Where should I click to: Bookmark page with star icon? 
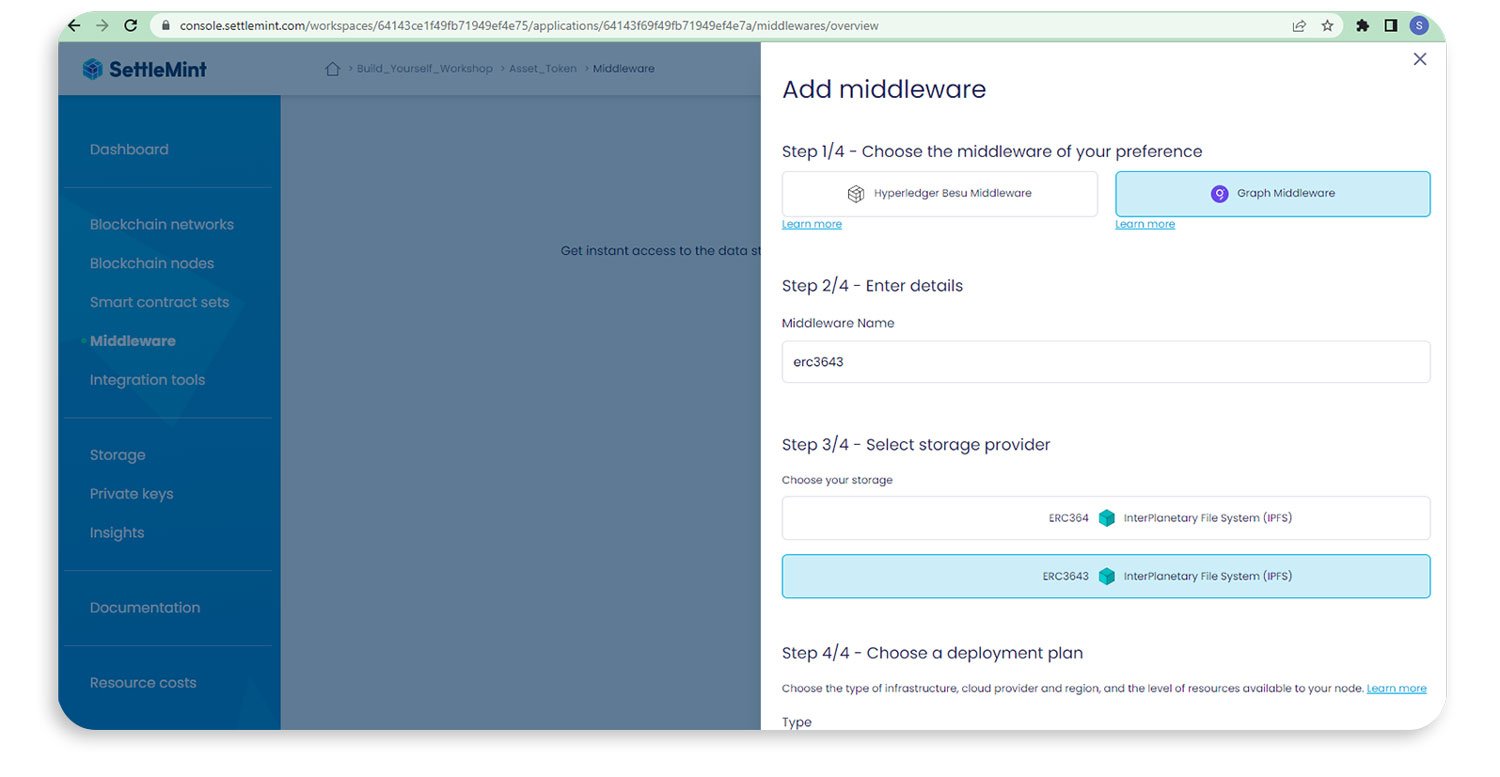click(x=1327, y=26)
